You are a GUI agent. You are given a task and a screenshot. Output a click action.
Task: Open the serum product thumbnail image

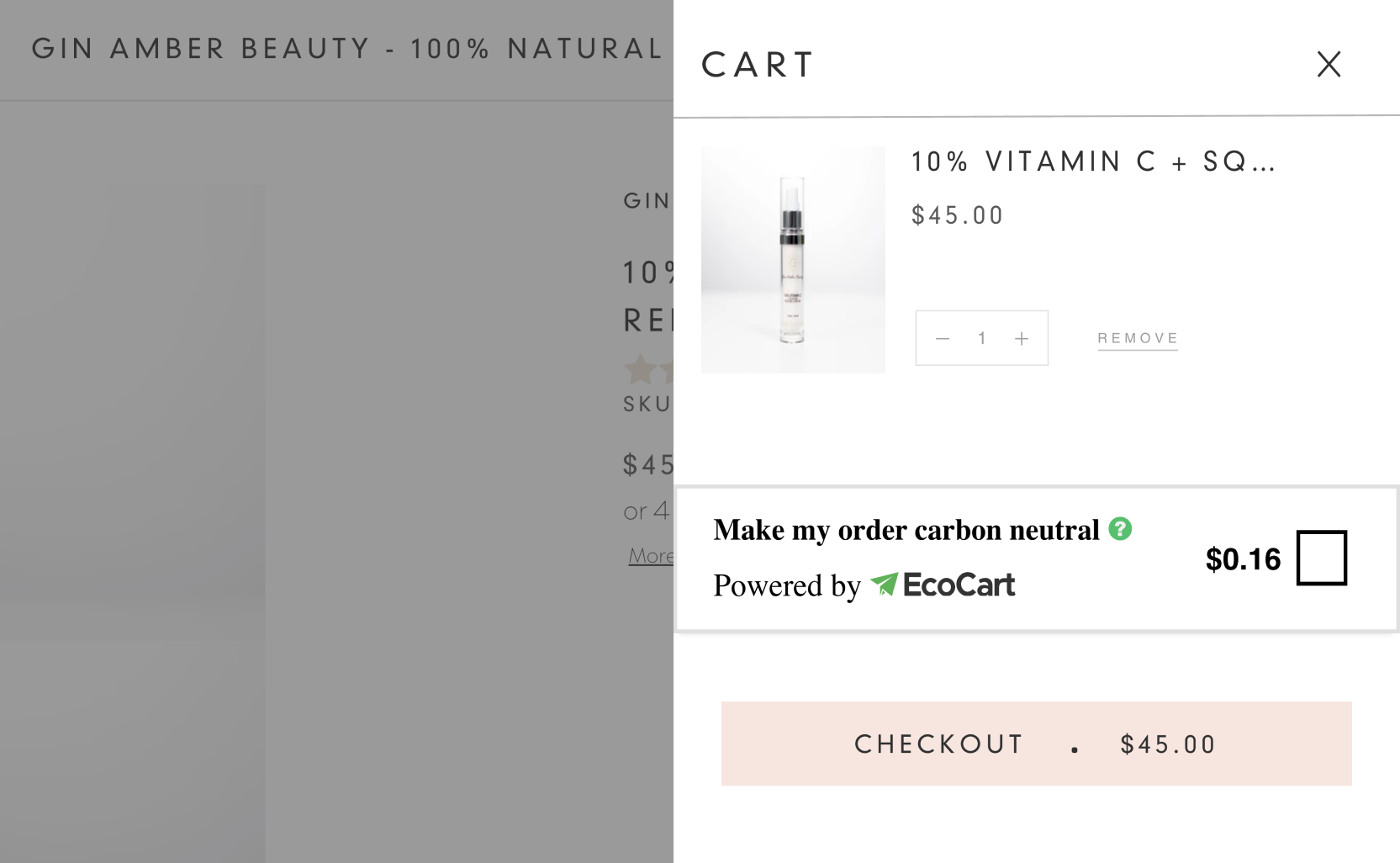(x=793, y=259)
